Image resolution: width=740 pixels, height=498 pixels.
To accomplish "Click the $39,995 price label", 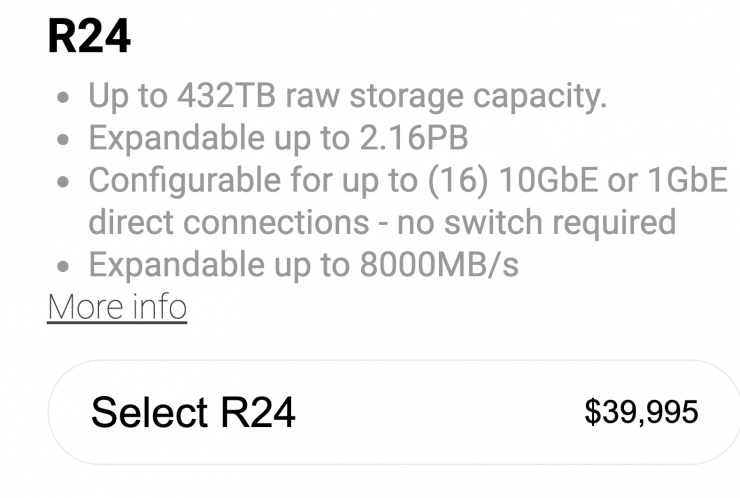I will tap(641, 412).
